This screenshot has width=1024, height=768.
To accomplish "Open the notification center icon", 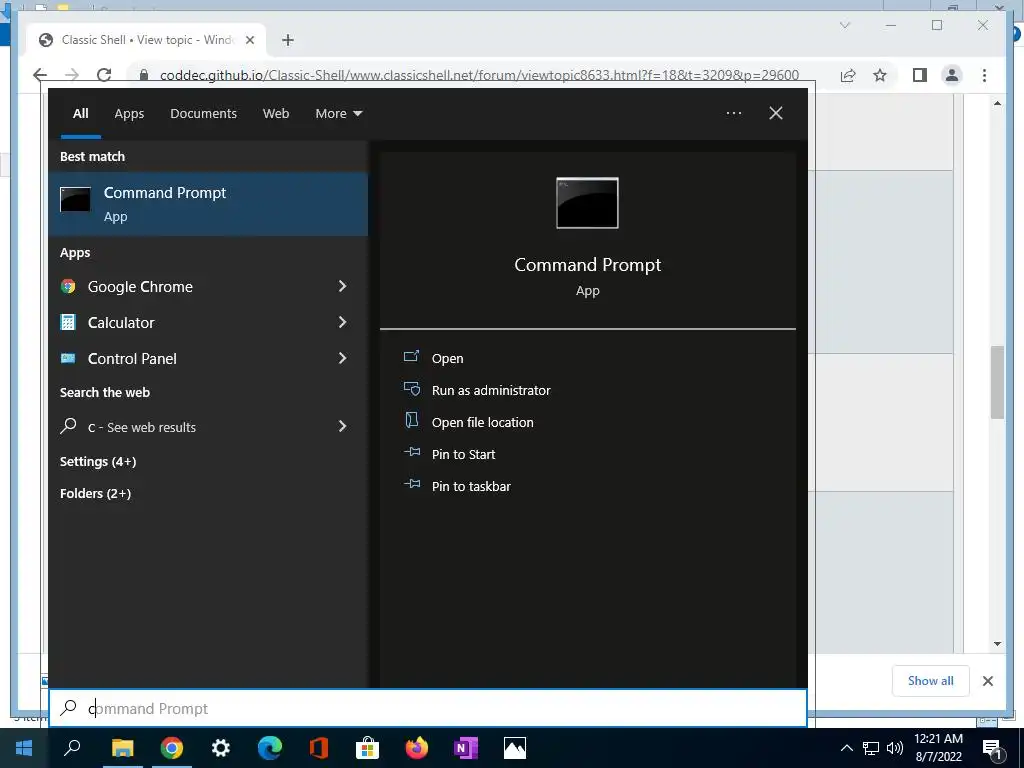I will pos(993,748).
